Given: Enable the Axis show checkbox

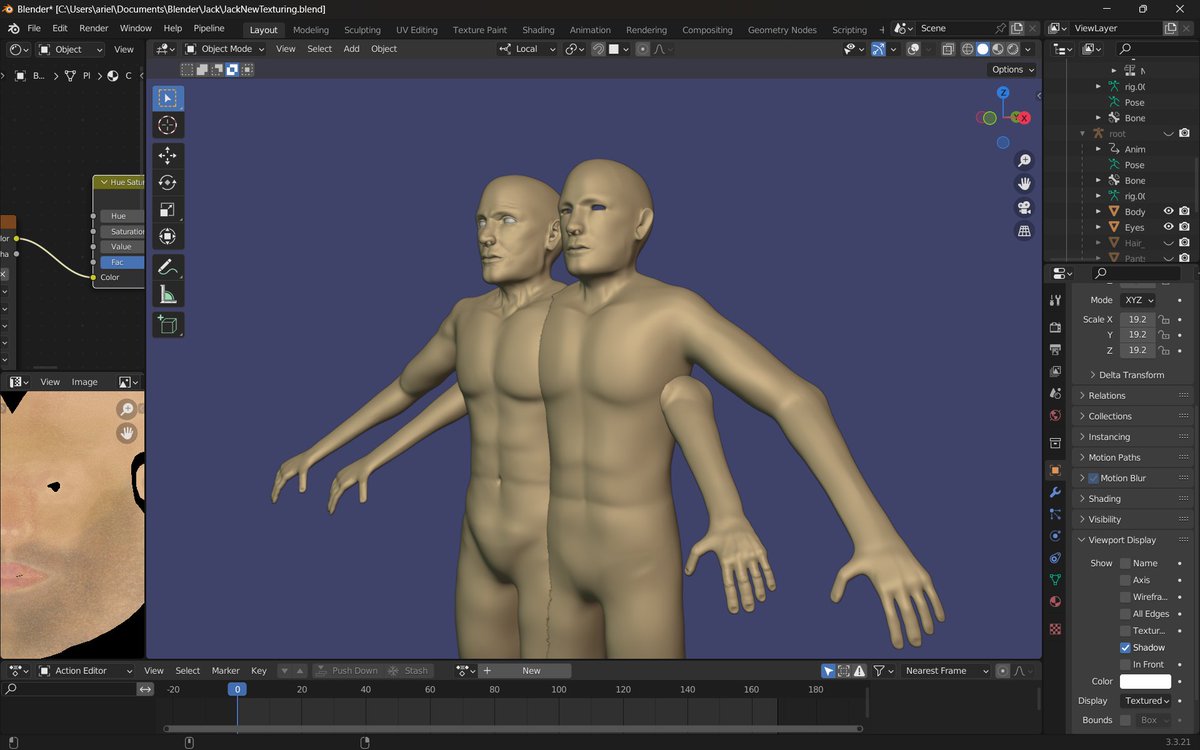Looking at the screenshot, I should click(x=1125, y=580).
